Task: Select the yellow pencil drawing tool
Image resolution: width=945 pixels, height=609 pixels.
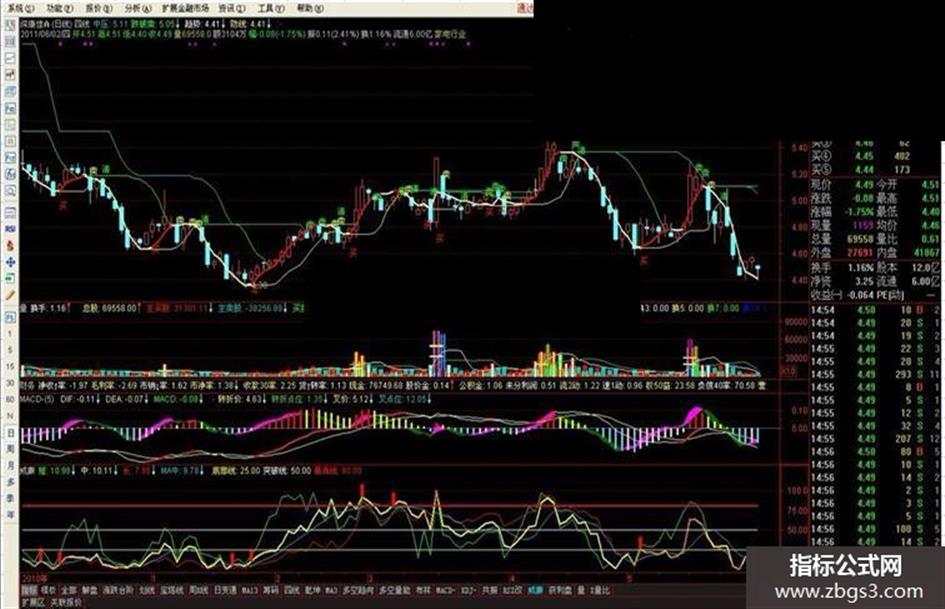Action: pos(10,295)
